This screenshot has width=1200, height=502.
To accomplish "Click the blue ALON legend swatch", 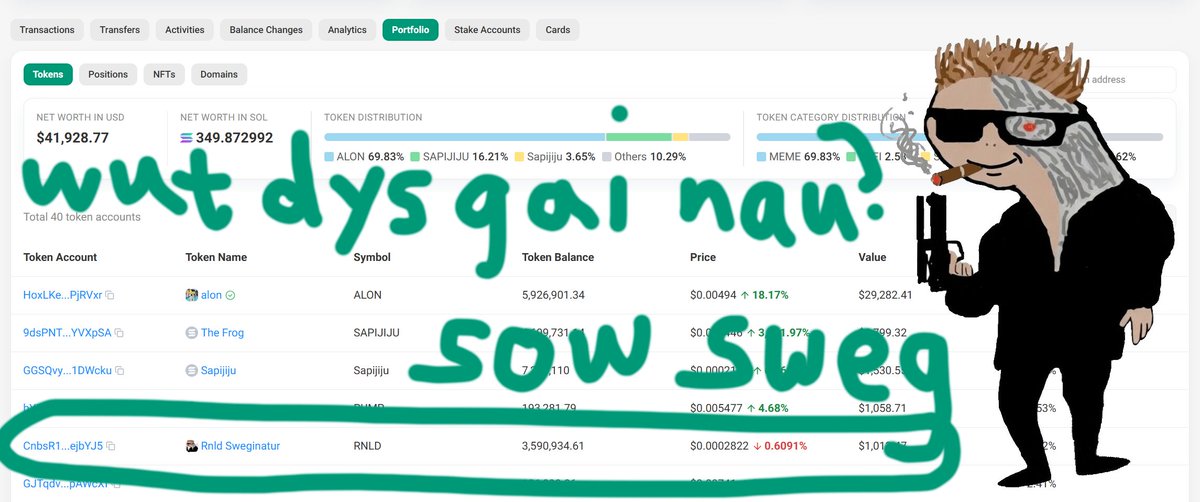I will pyautogui.click(x=329, y=157).
